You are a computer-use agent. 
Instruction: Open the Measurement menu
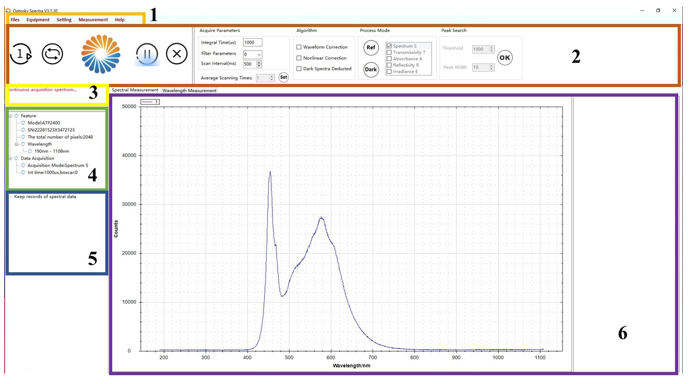tap(93, 20)
